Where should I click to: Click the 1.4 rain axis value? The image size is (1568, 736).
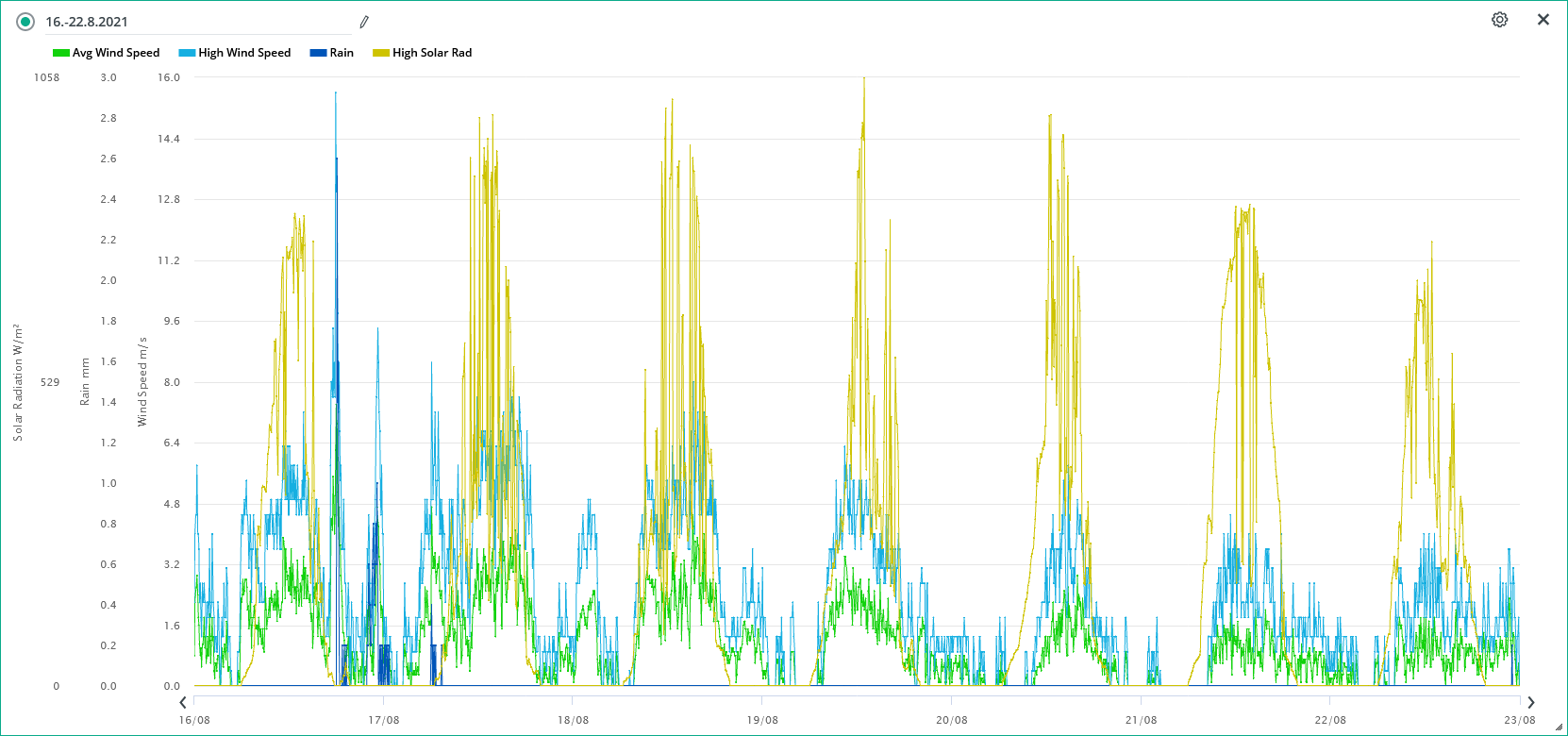coord(108,402)
